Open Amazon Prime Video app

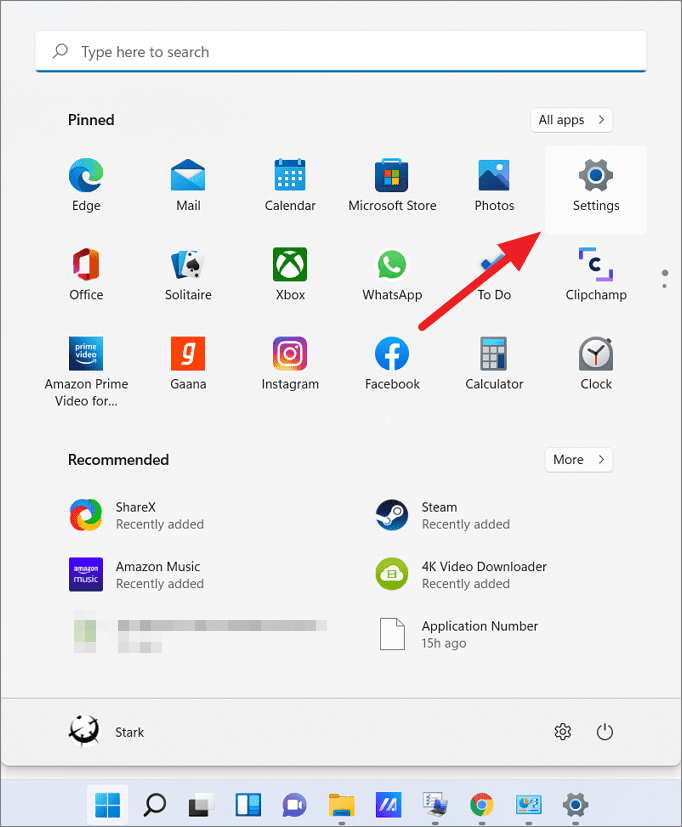pos(86,372)
